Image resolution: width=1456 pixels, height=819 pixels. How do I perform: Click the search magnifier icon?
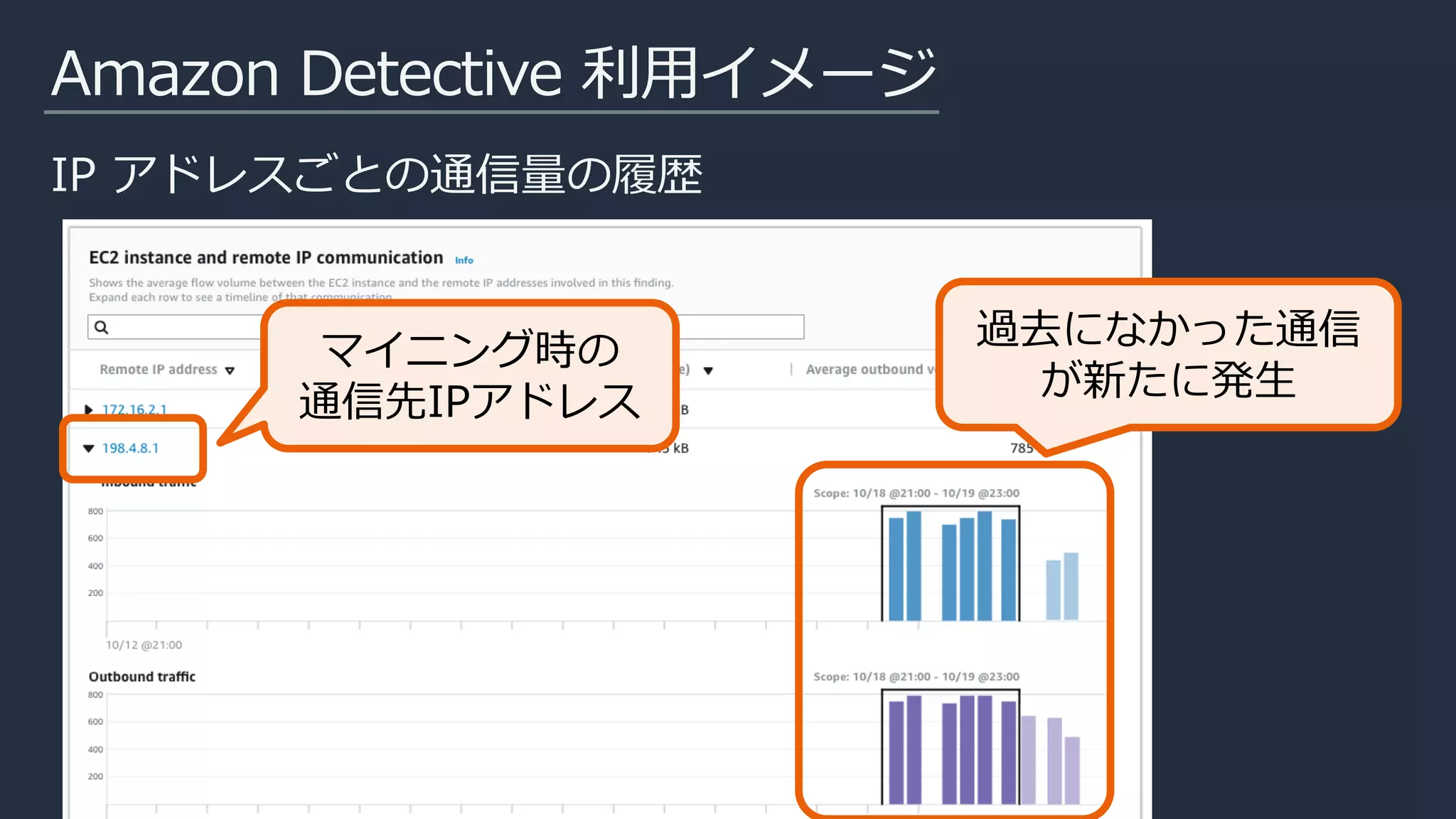pos(102,327)
